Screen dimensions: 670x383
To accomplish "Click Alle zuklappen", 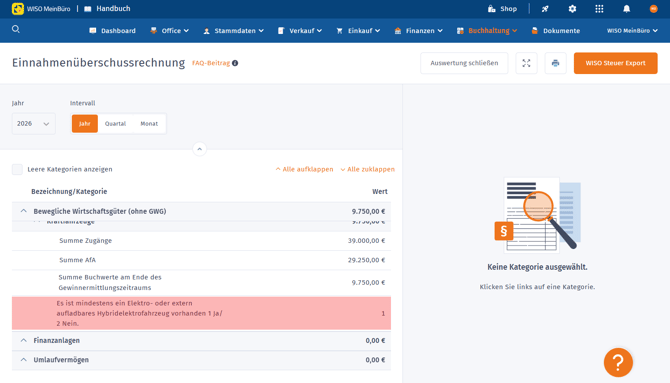I will point(367,169).
